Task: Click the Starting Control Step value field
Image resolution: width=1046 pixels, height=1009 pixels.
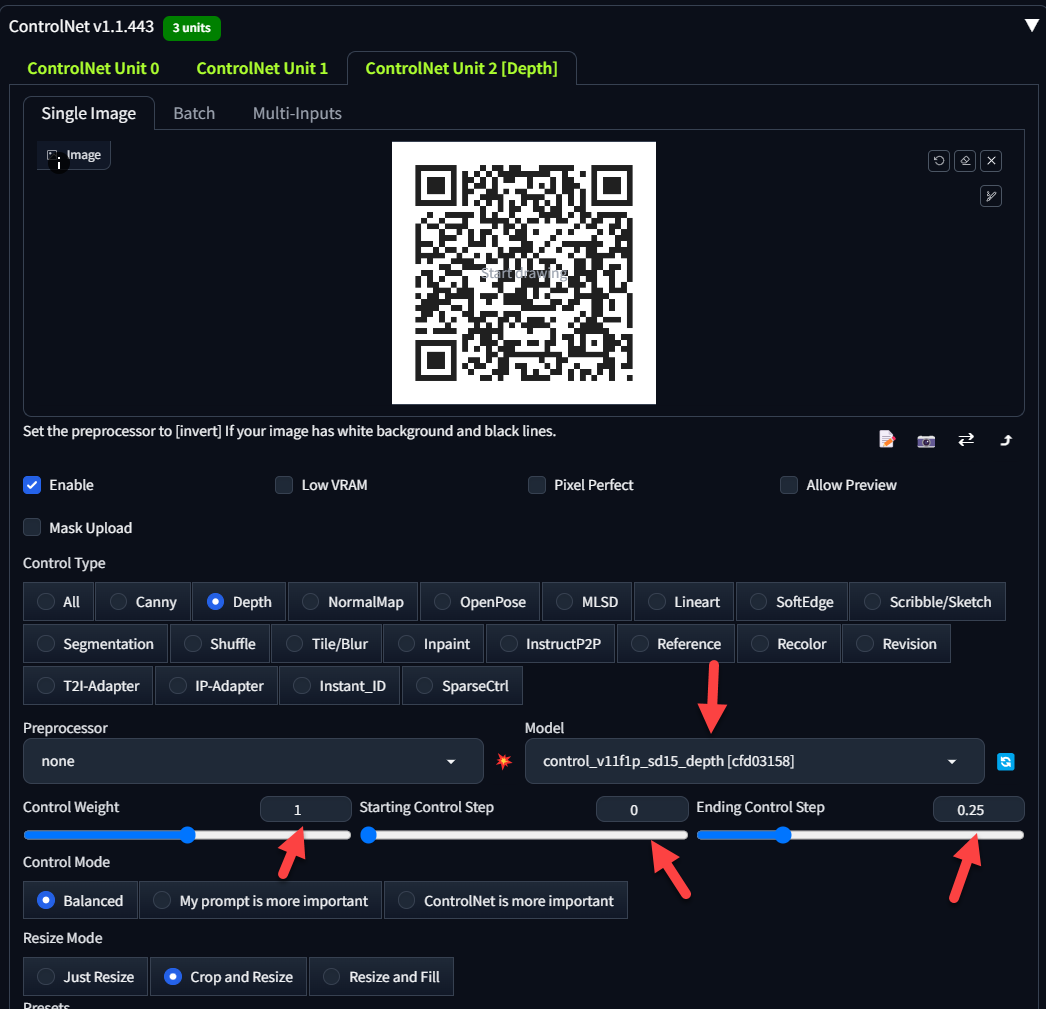Action: [x=642, y=810]
